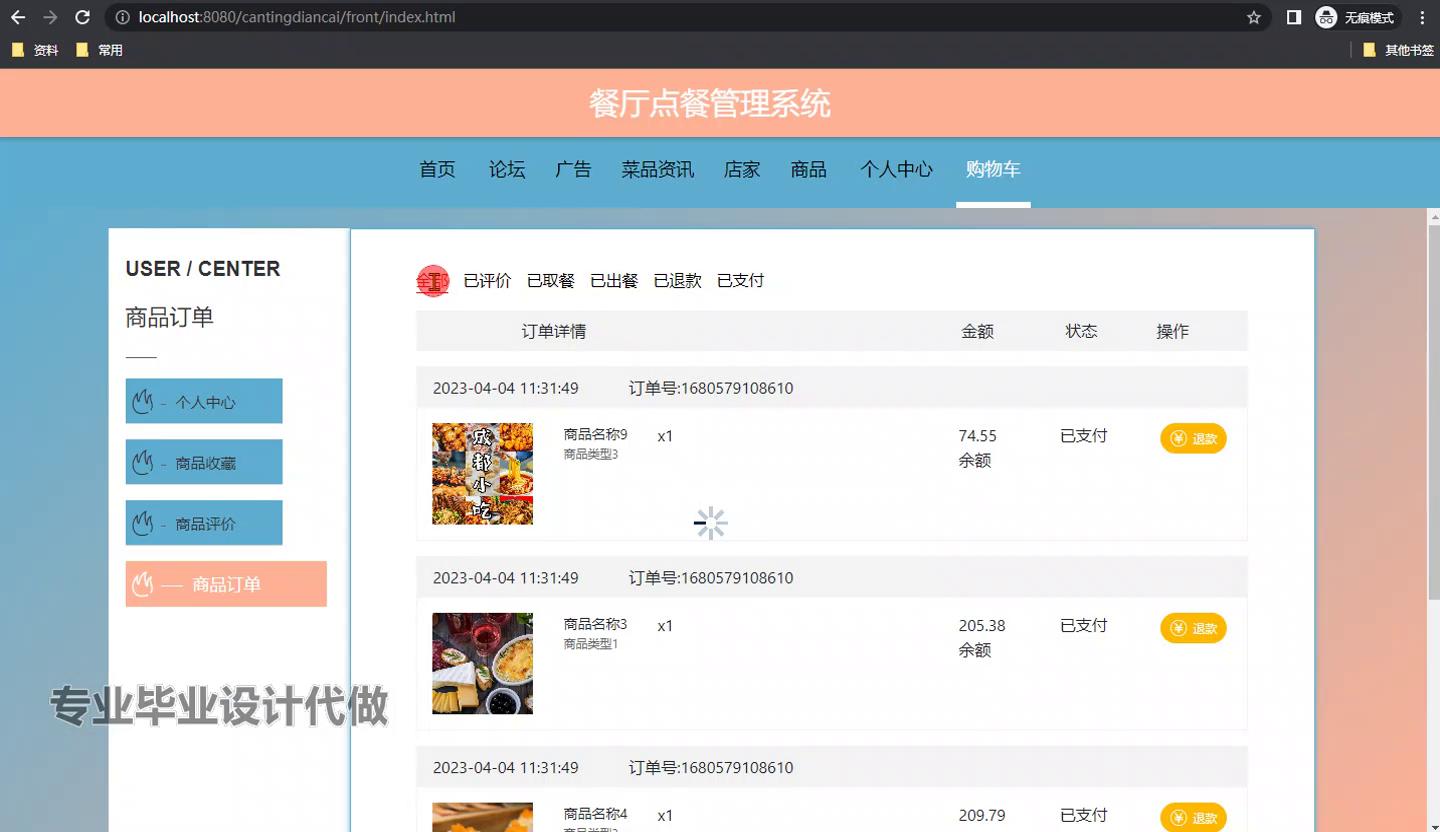
Task: Open the 店家 navigation item
Action: coord(742,170)
